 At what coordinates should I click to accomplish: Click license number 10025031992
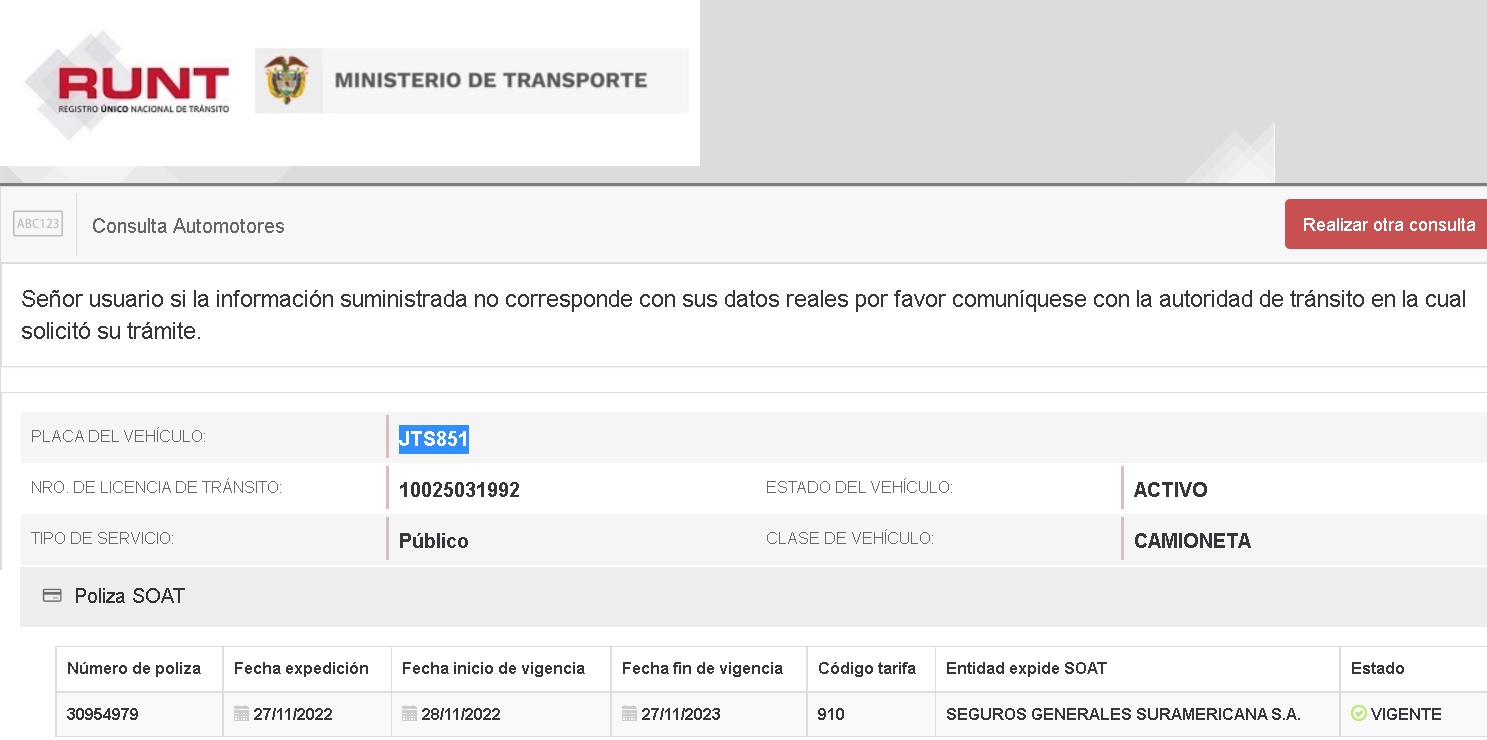(459, 490)
